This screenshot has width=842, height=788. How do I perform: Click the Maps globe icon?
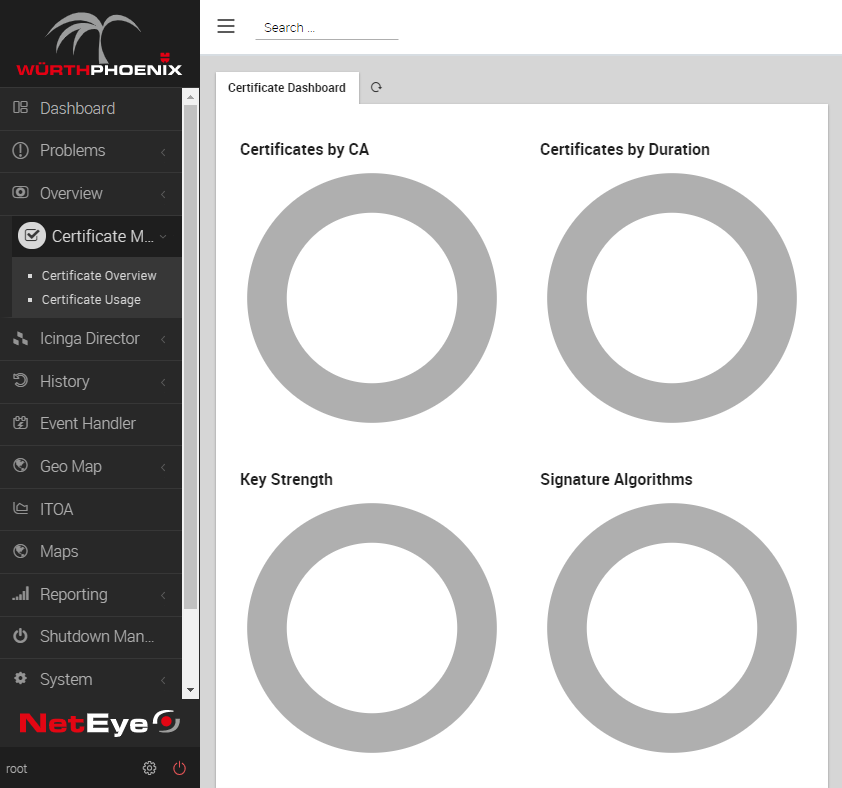point(20,551)
